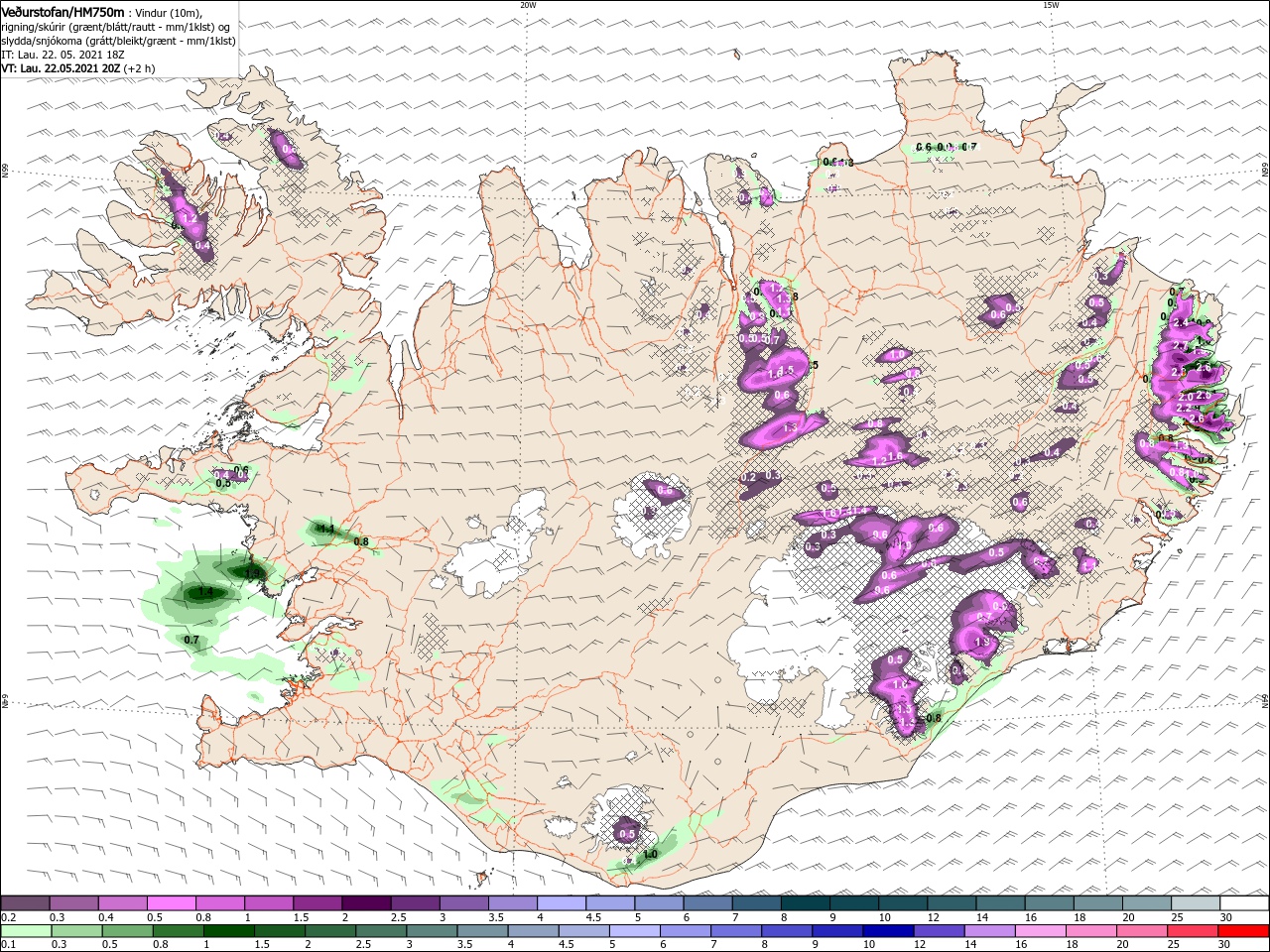Pick upper color bar dark teal swatch labeled 8

806,903
